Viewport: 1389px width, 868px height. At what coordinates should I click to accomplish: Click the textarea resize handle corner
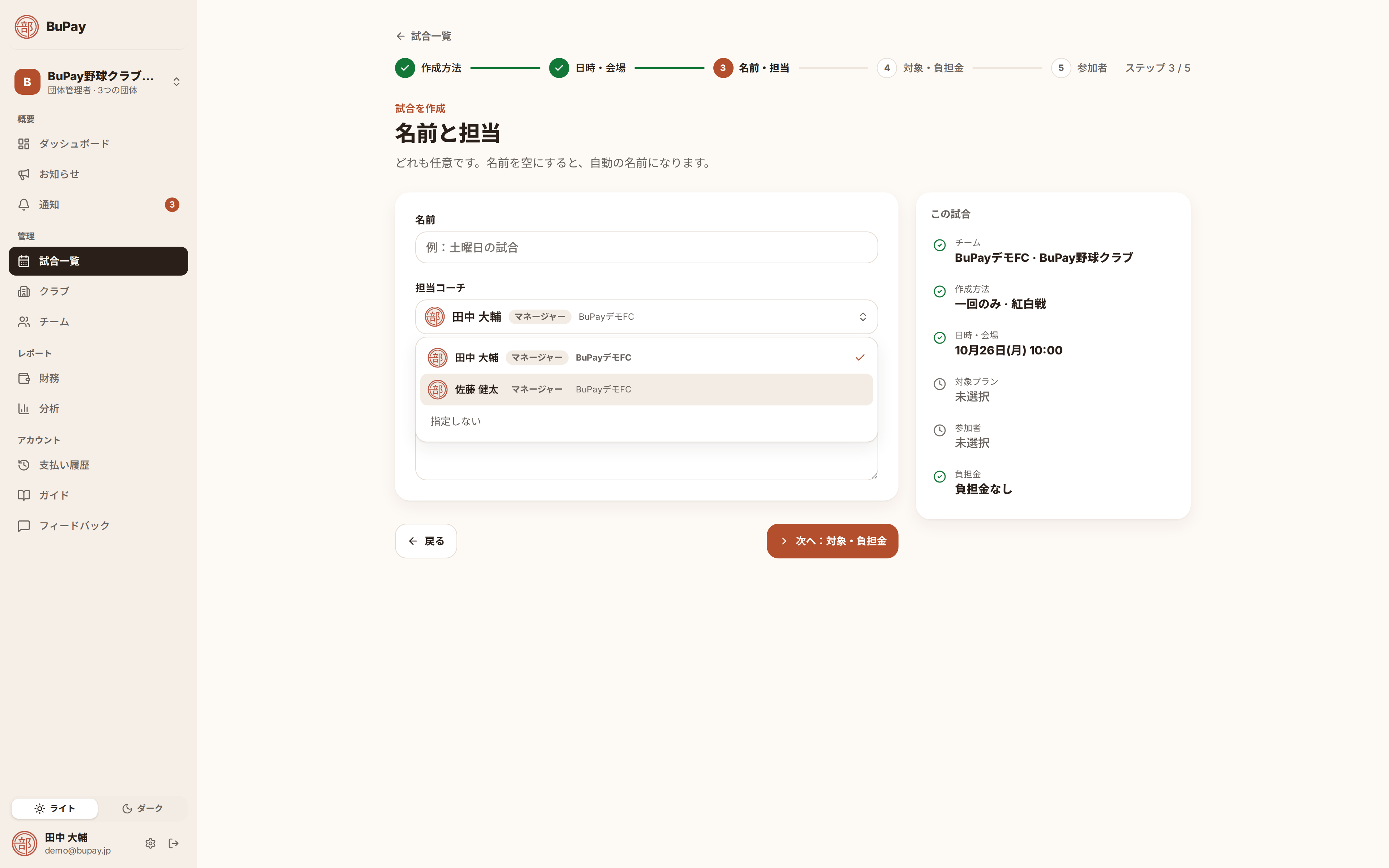point(874,475)
